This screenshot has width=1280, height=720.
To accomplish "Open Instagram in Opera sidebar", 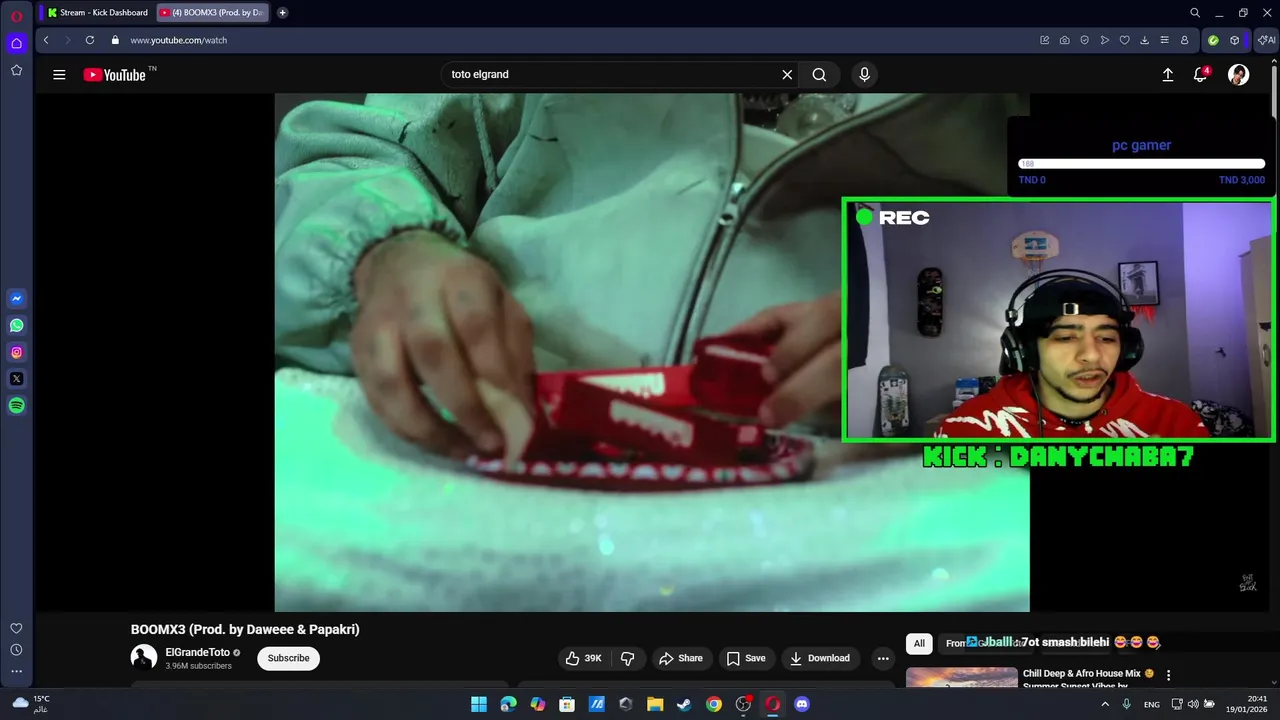I will tap(16, 352).
